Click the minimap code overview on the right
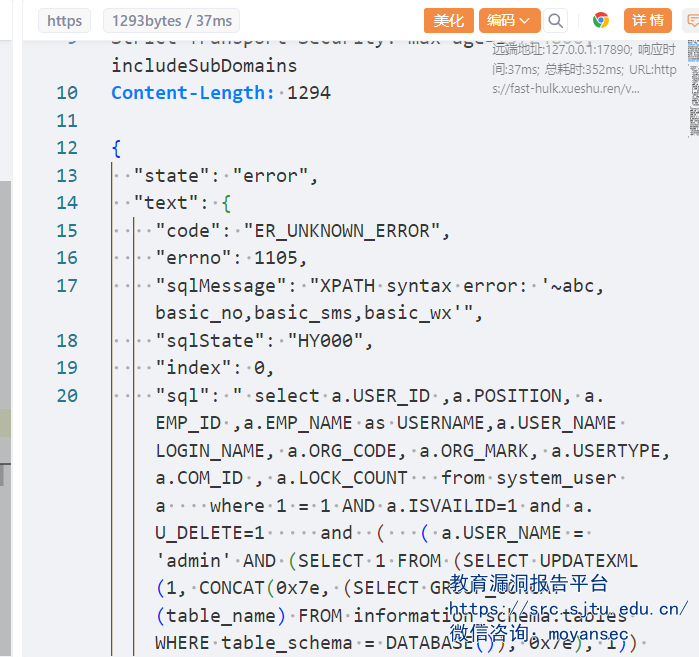Screen dimensions: 699x657 point(694,87)
